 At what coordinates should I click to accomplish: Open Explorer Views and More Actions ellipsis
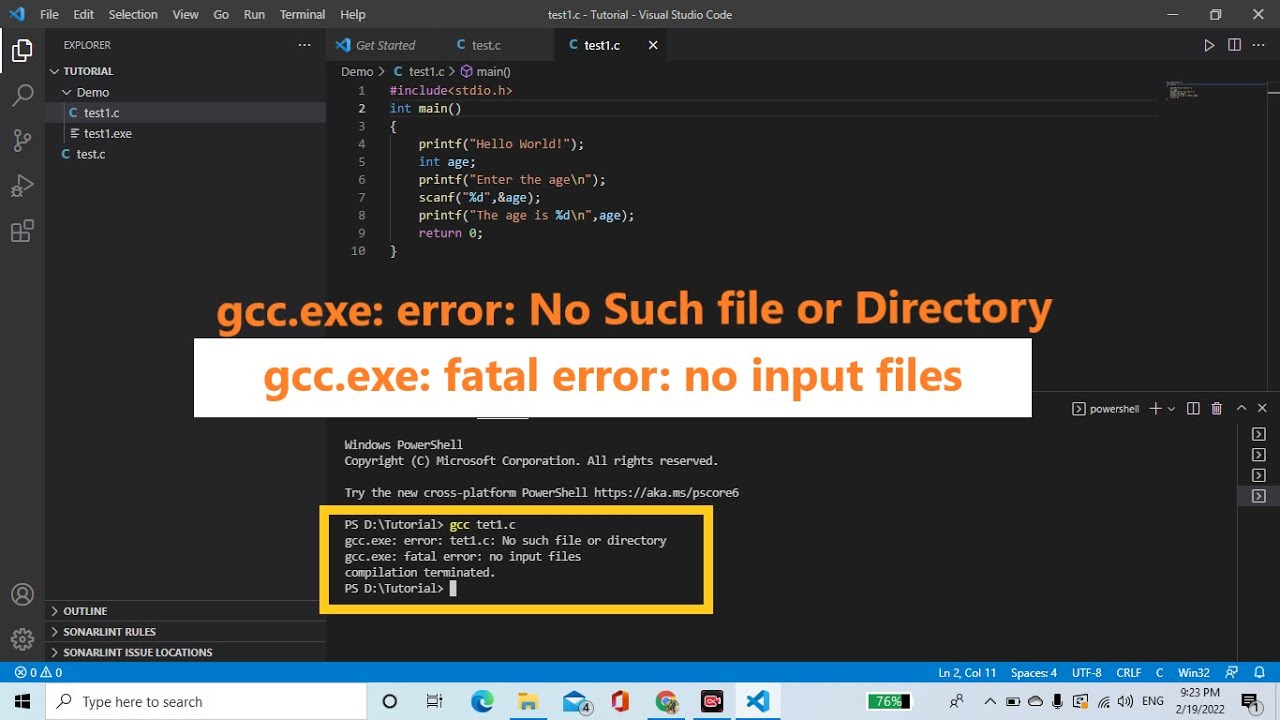[x=304, y=45]
